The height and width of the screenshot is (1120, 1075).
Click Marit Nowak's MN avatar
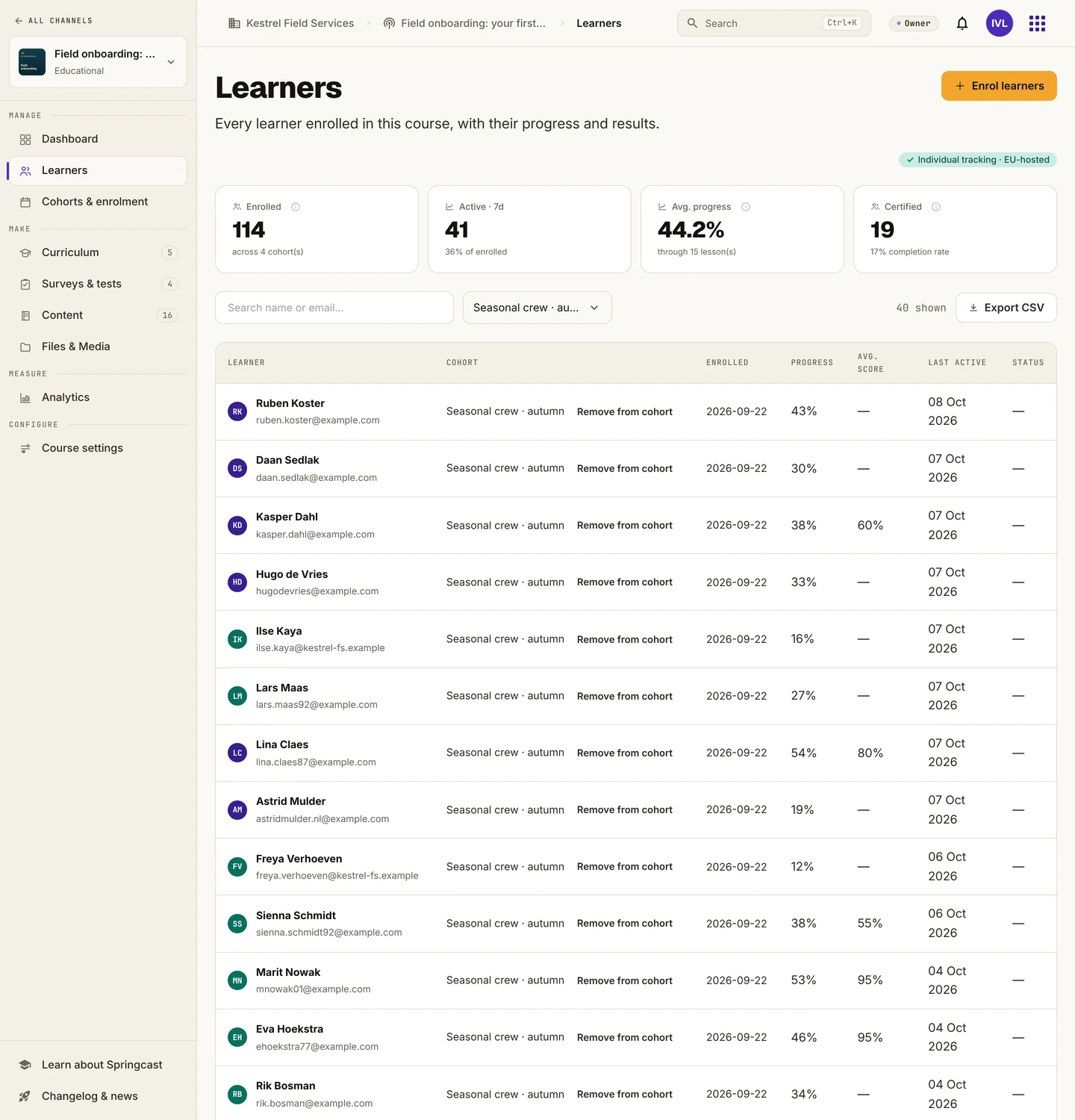237,980
